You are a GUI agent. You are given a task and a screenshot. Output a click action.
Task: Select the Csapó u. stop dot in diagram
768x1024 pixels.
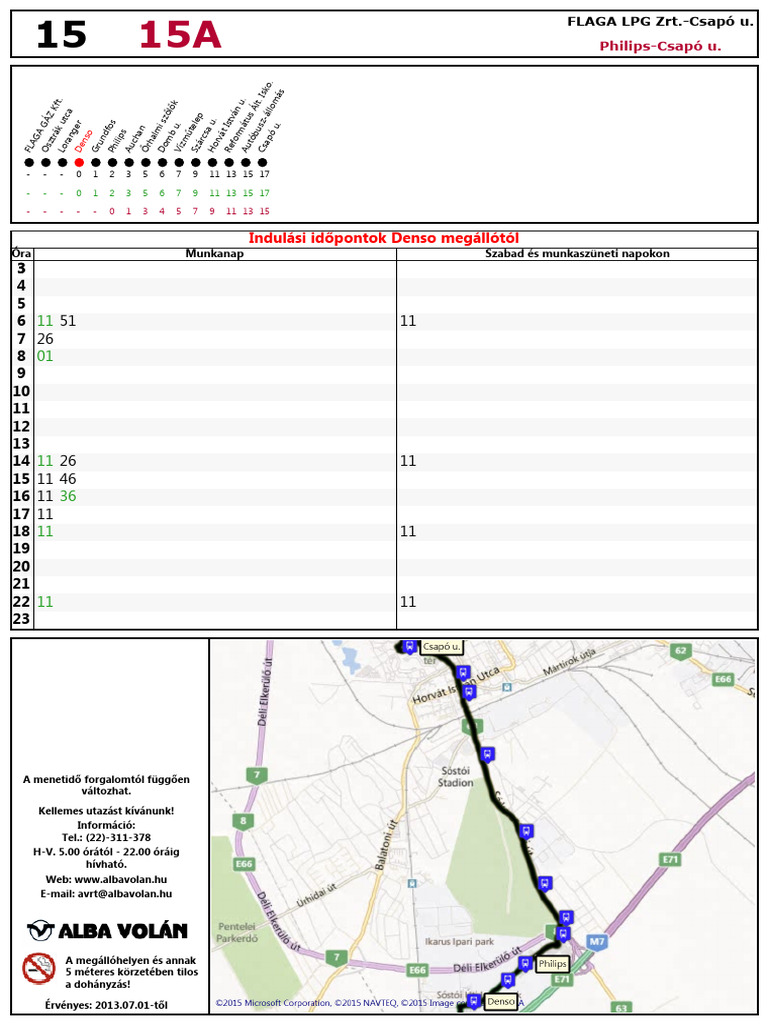tap(263, 163)
